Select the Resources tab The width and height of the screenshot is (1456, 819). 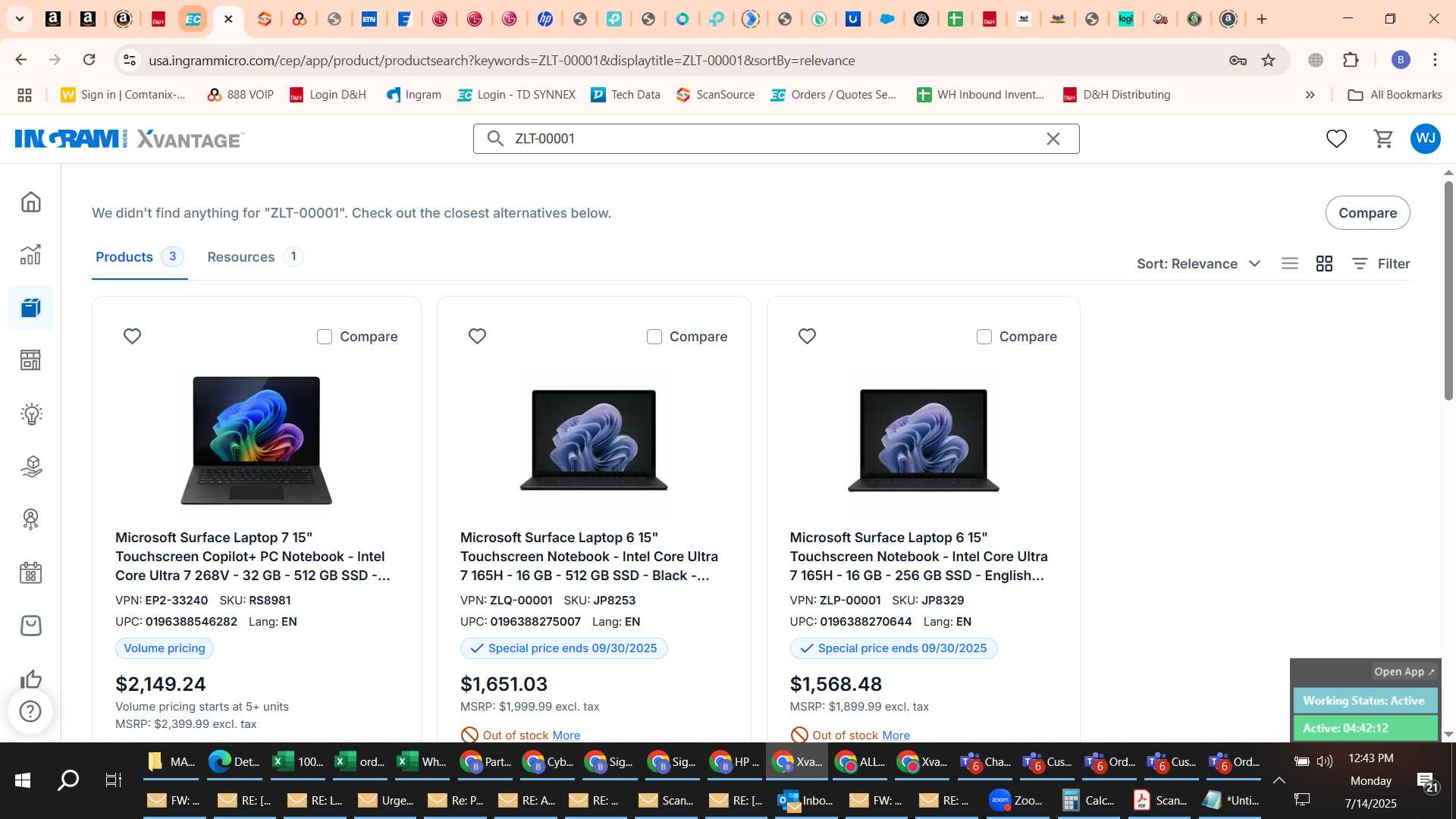255,256
